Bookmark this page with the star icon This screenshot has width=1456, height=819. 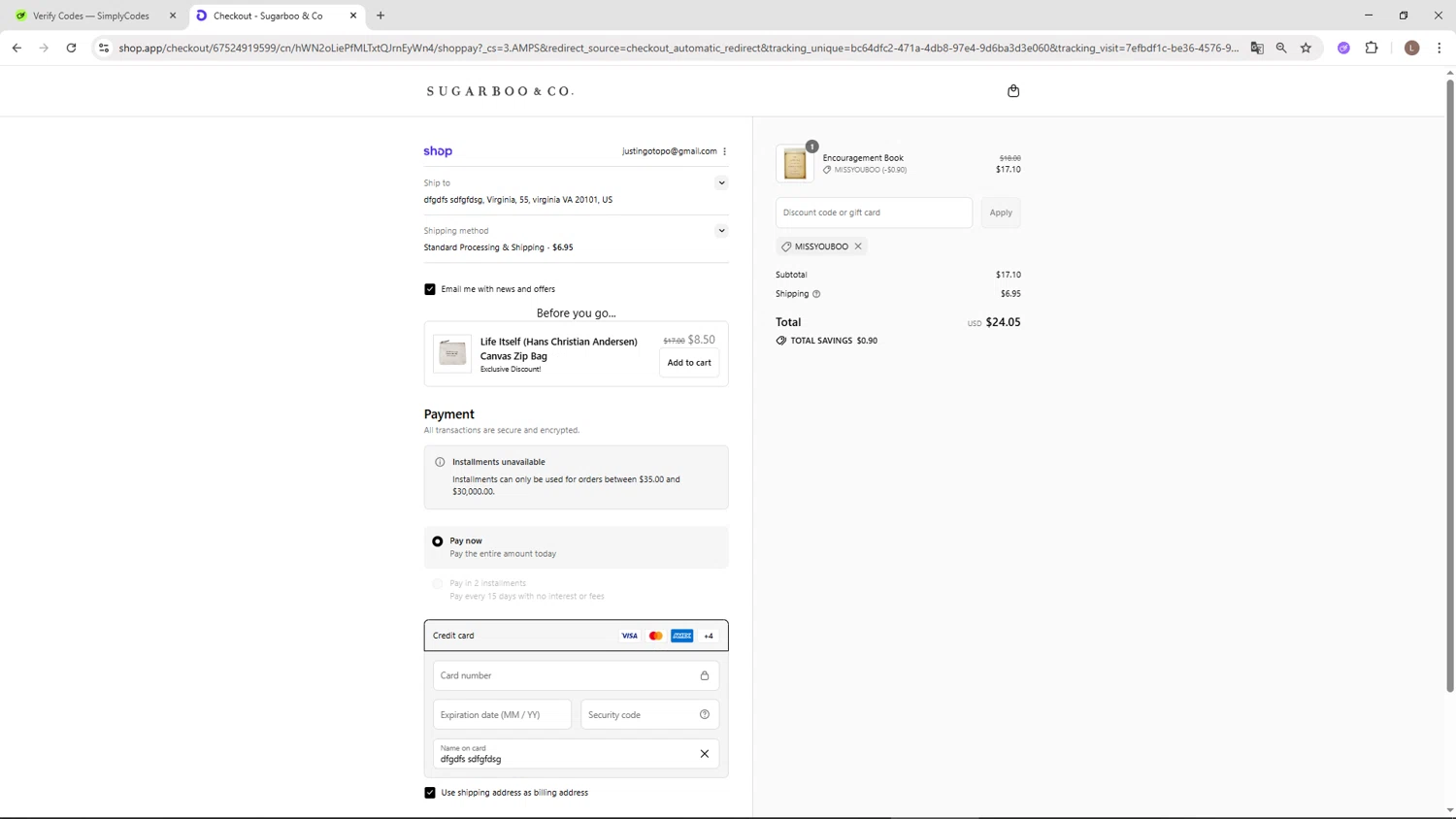pyautogui.click(x=1307, y=48)
